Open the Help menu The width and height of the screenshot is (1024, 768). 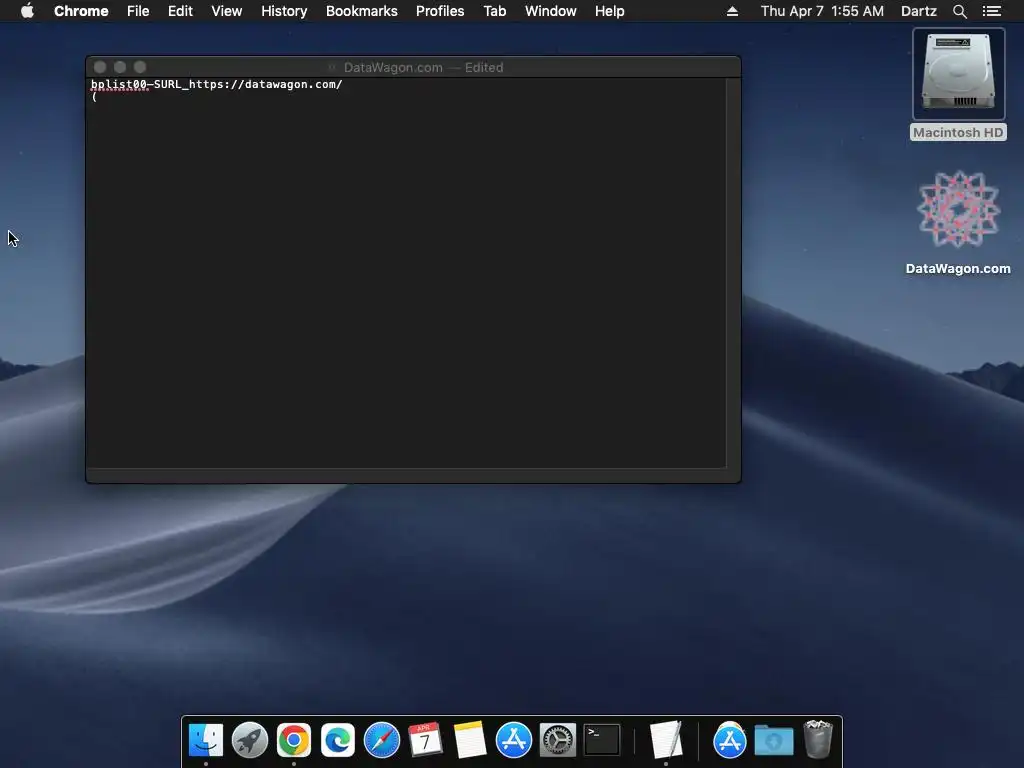coord(609,11)
